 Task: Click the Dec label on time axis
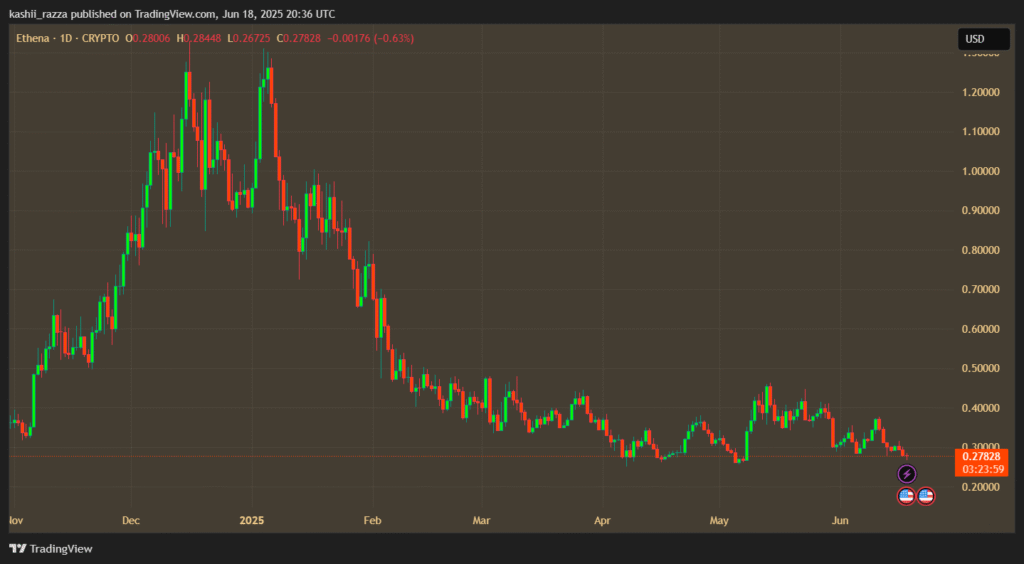click(131, 520)
